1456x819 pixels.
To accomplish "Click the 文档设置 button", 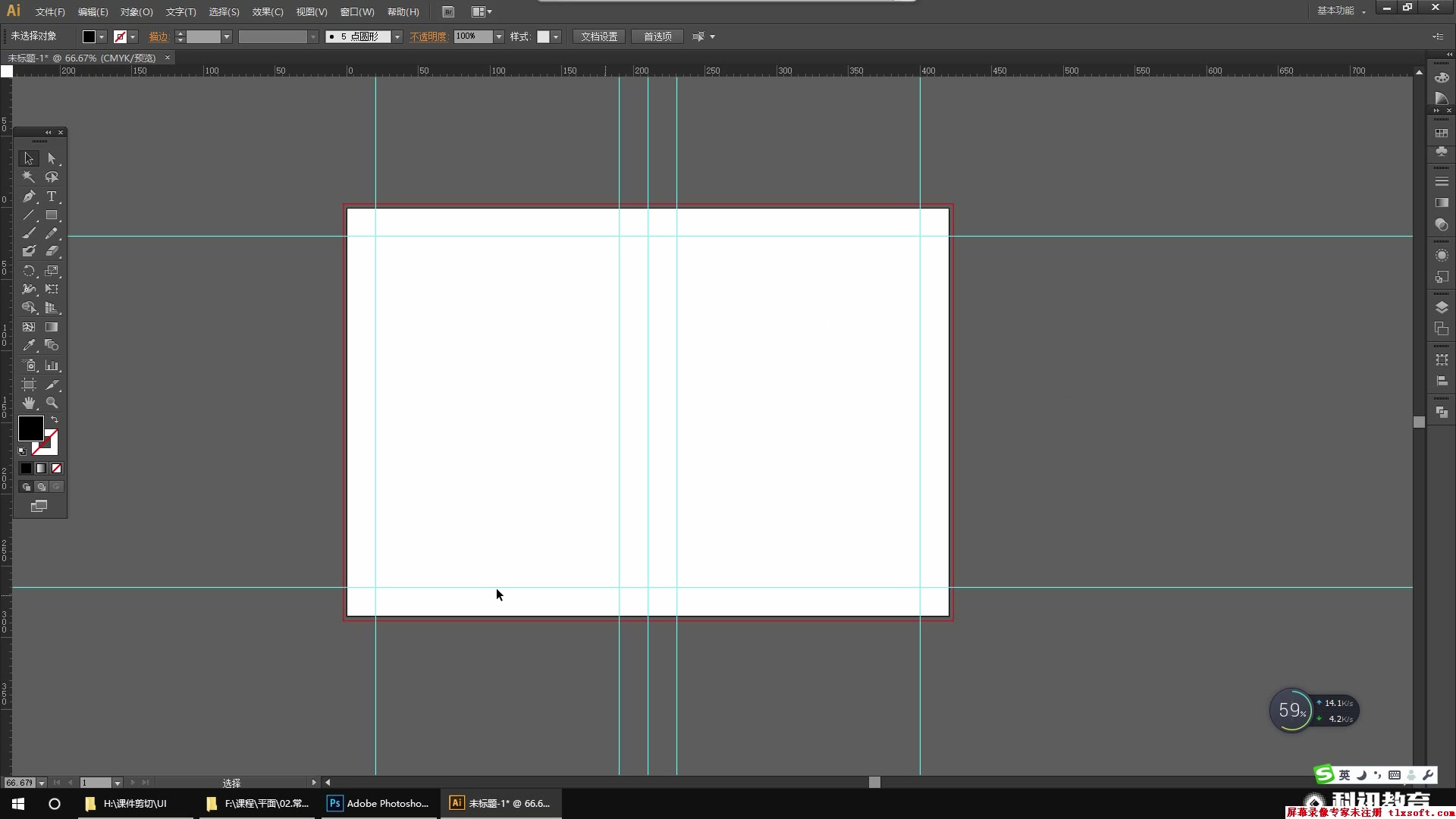I will coord(600,36).
